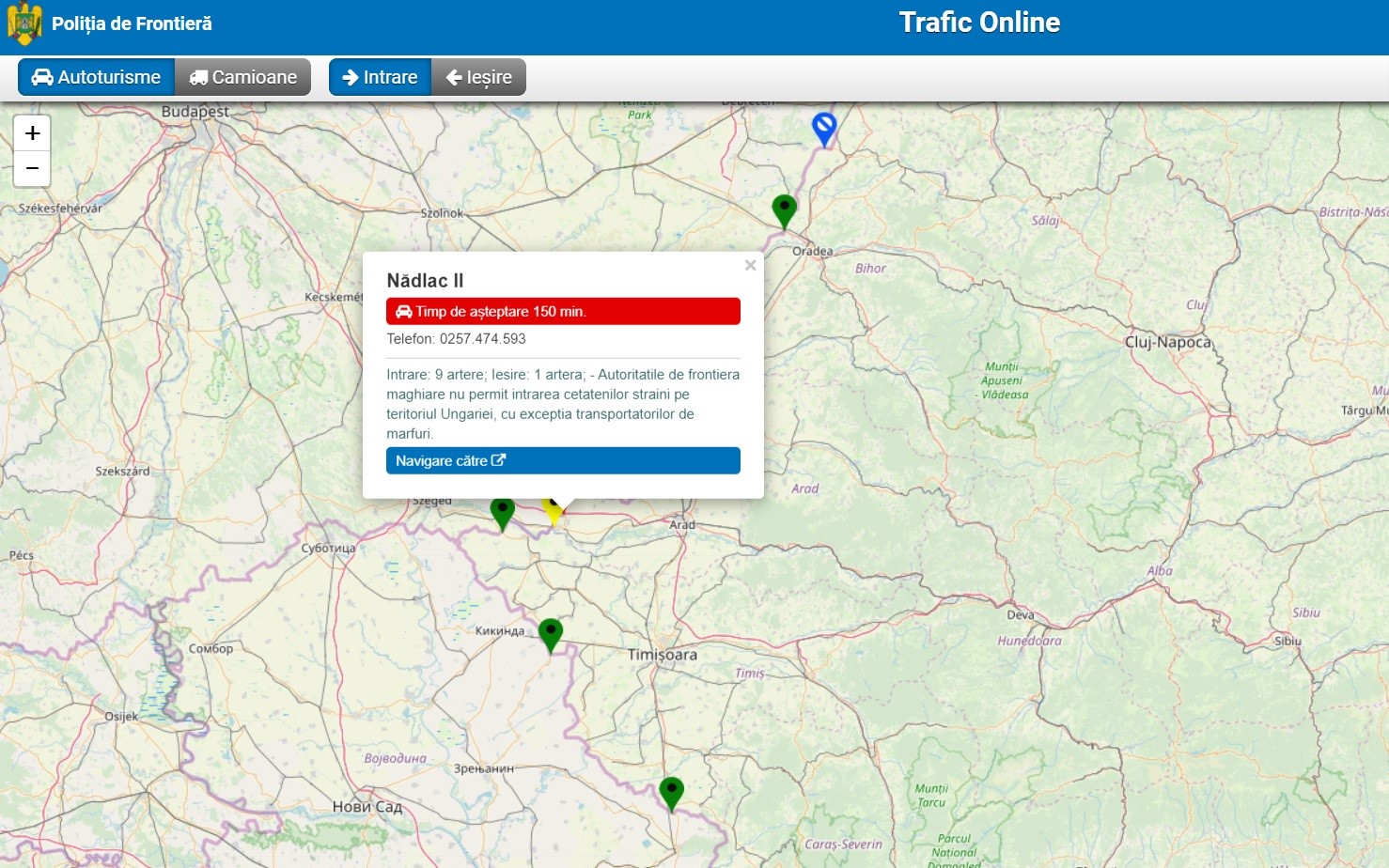Toggle direction to Ieșire

[478, 77]
